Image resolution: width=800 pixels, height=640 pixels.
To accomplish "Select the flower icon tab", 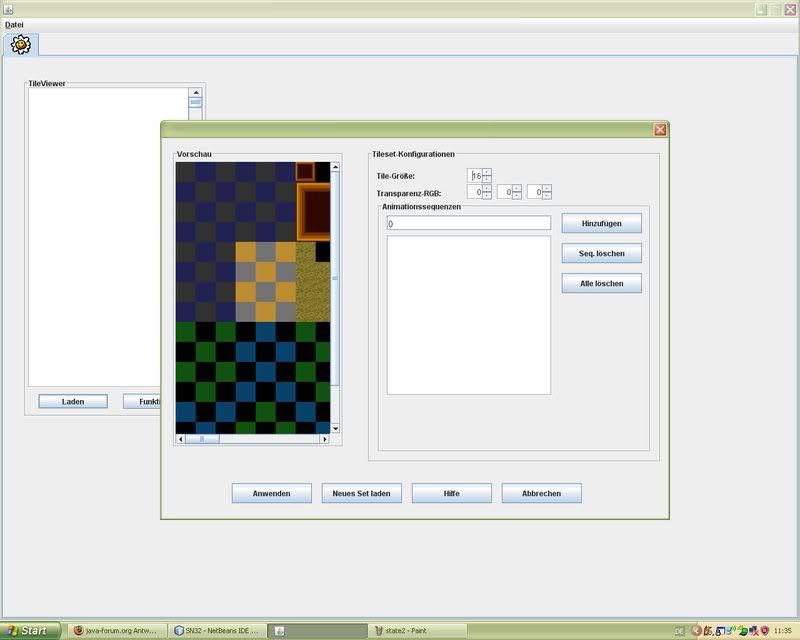I will 20,45.
